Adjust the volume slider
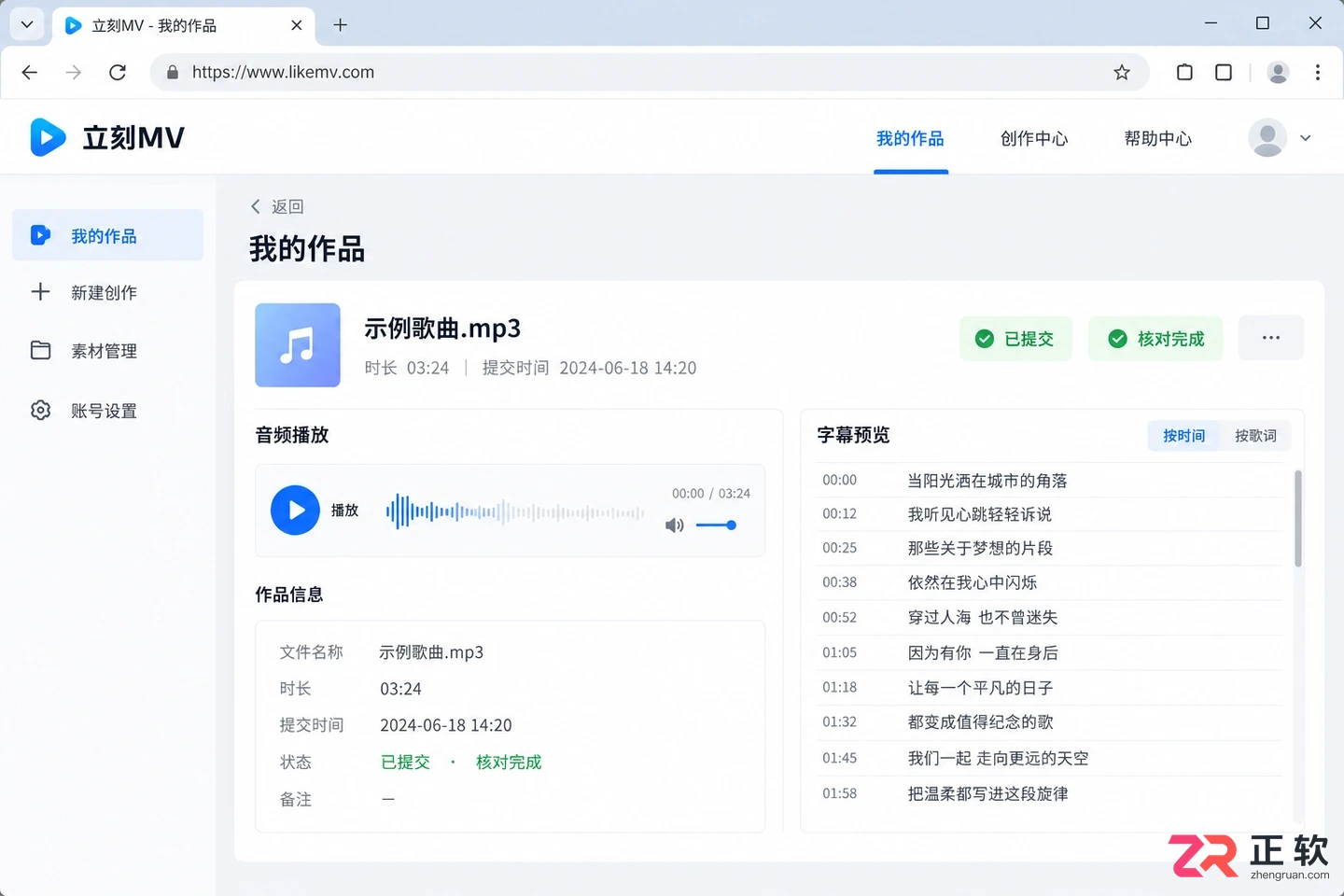This screenshot has width=1344, height=896. pos(717,525)
